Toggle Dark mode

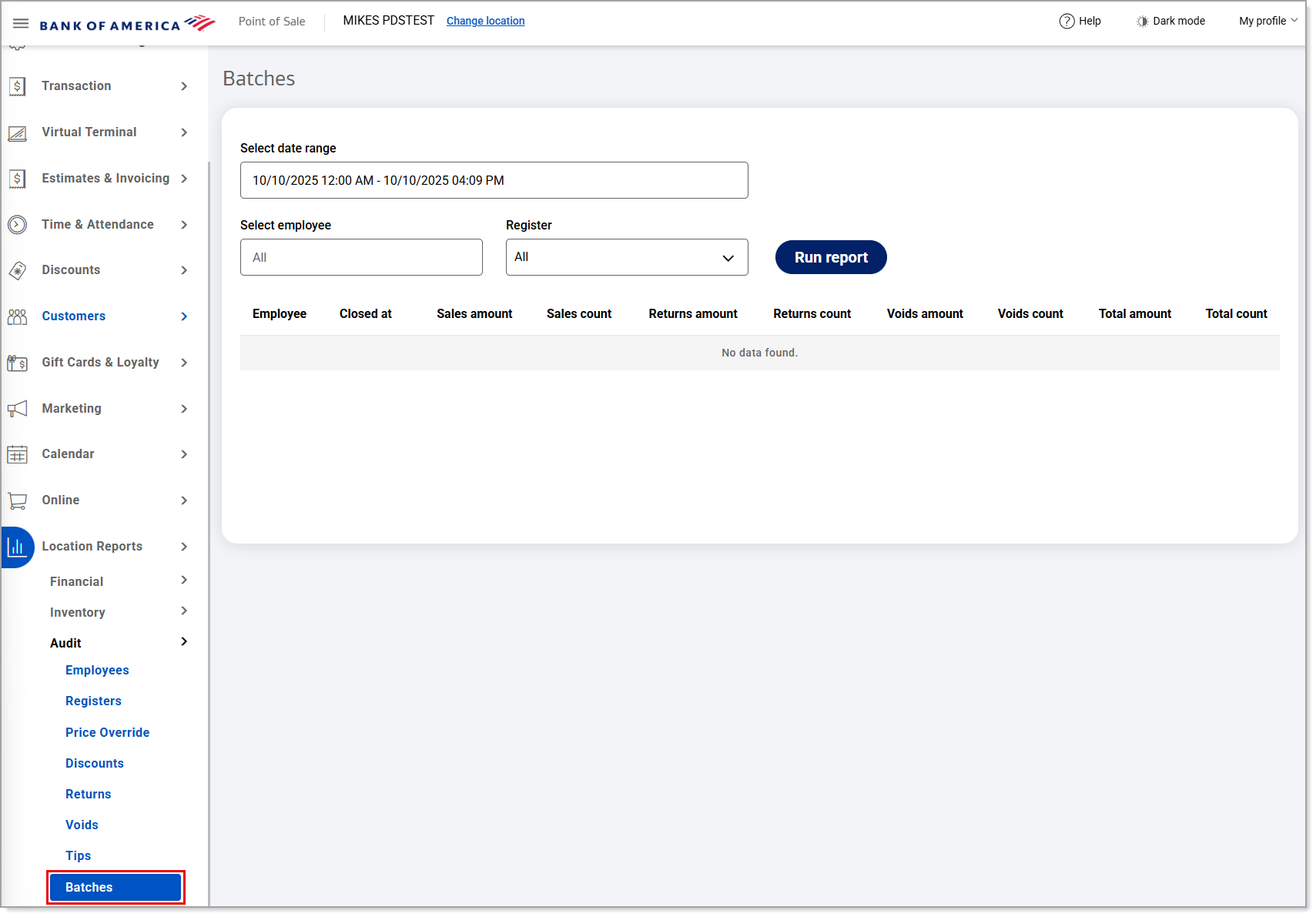[1170, 22]
